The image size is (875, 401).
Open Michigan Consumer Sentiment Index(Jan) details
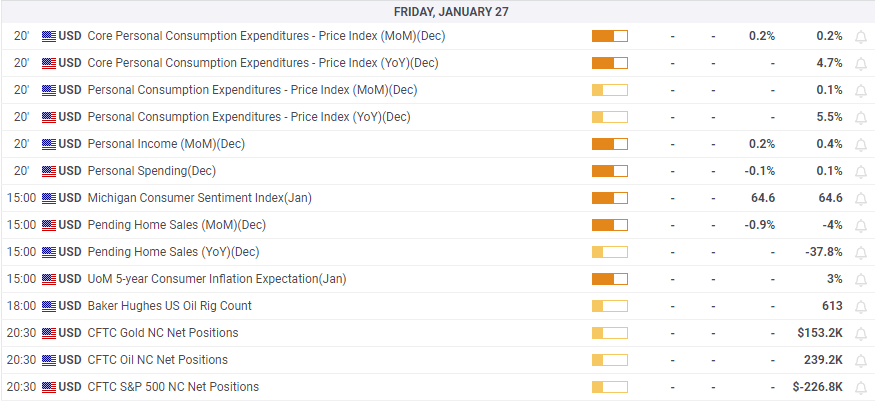coord(200,198)
